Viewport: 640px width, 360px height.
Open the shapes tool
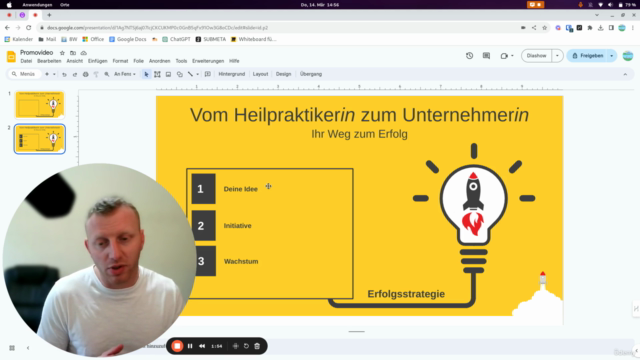click(180, 74)
